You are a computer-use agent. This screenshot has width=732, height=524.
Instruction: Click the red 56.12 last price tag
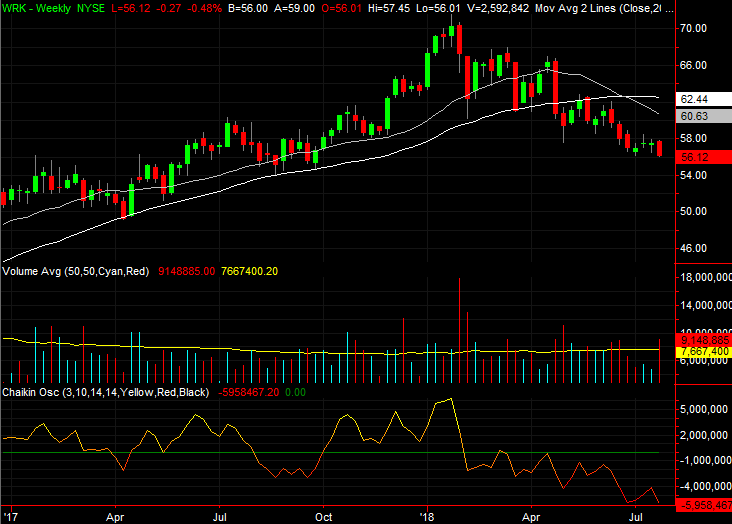tap(704, 157)
